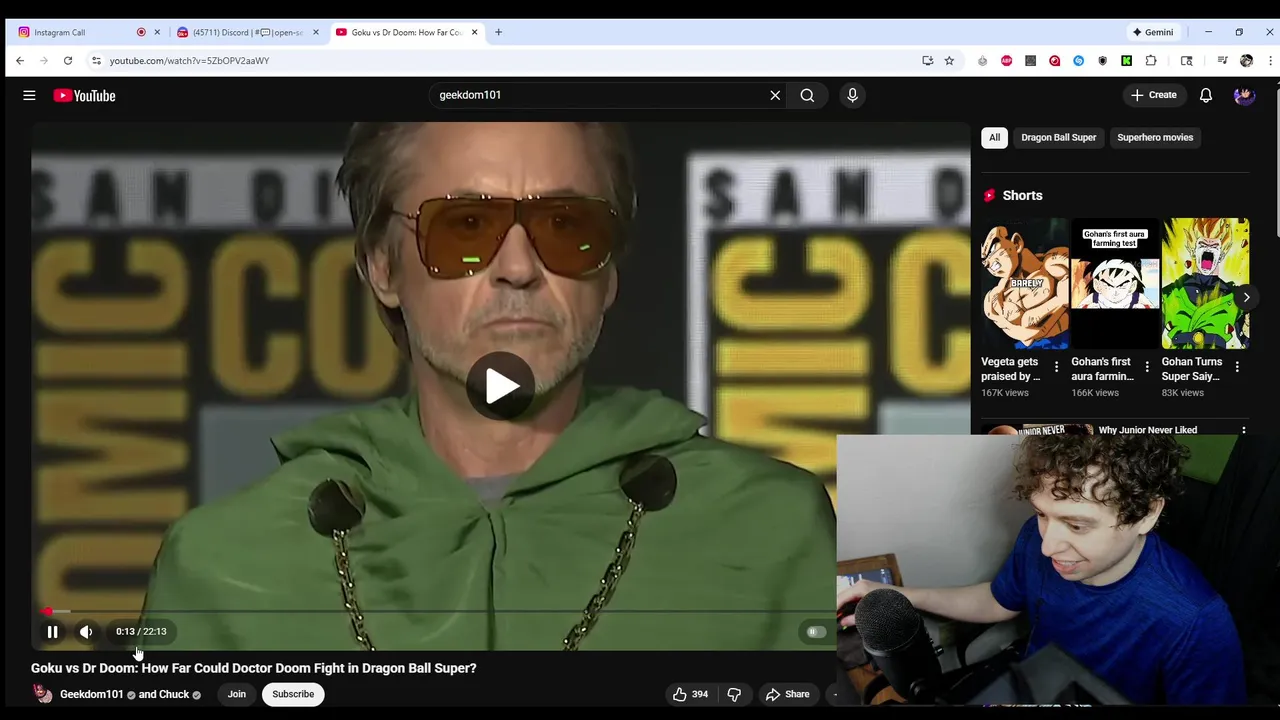The image size is (1280, 720).
Task: Pause the video with control bar button
Action: [x=52, y=631]
